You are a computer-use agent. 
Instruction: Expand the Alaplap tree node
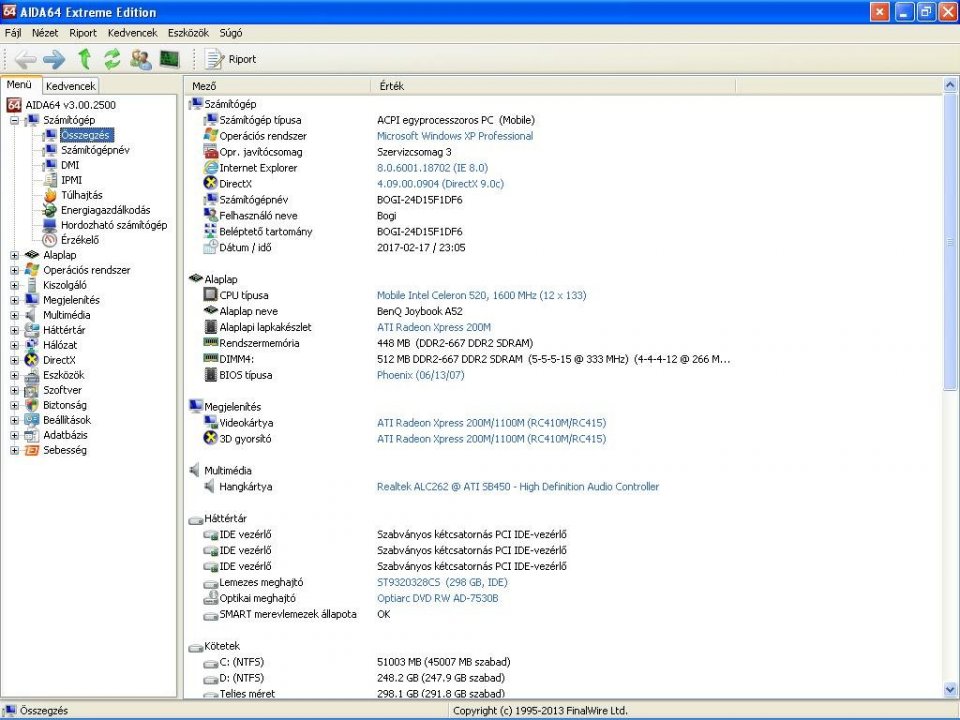coord(15,255)
